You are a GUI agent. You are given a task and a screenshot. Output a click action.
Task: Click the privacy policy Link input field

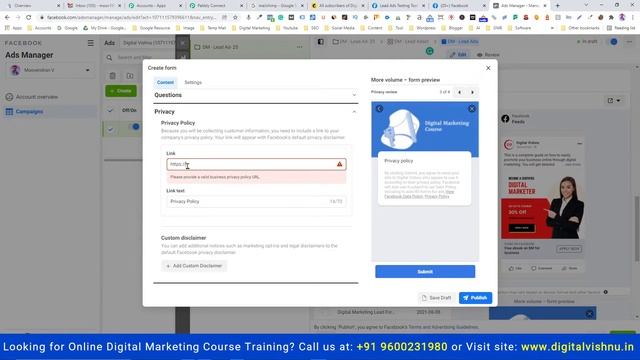point(256,164)
